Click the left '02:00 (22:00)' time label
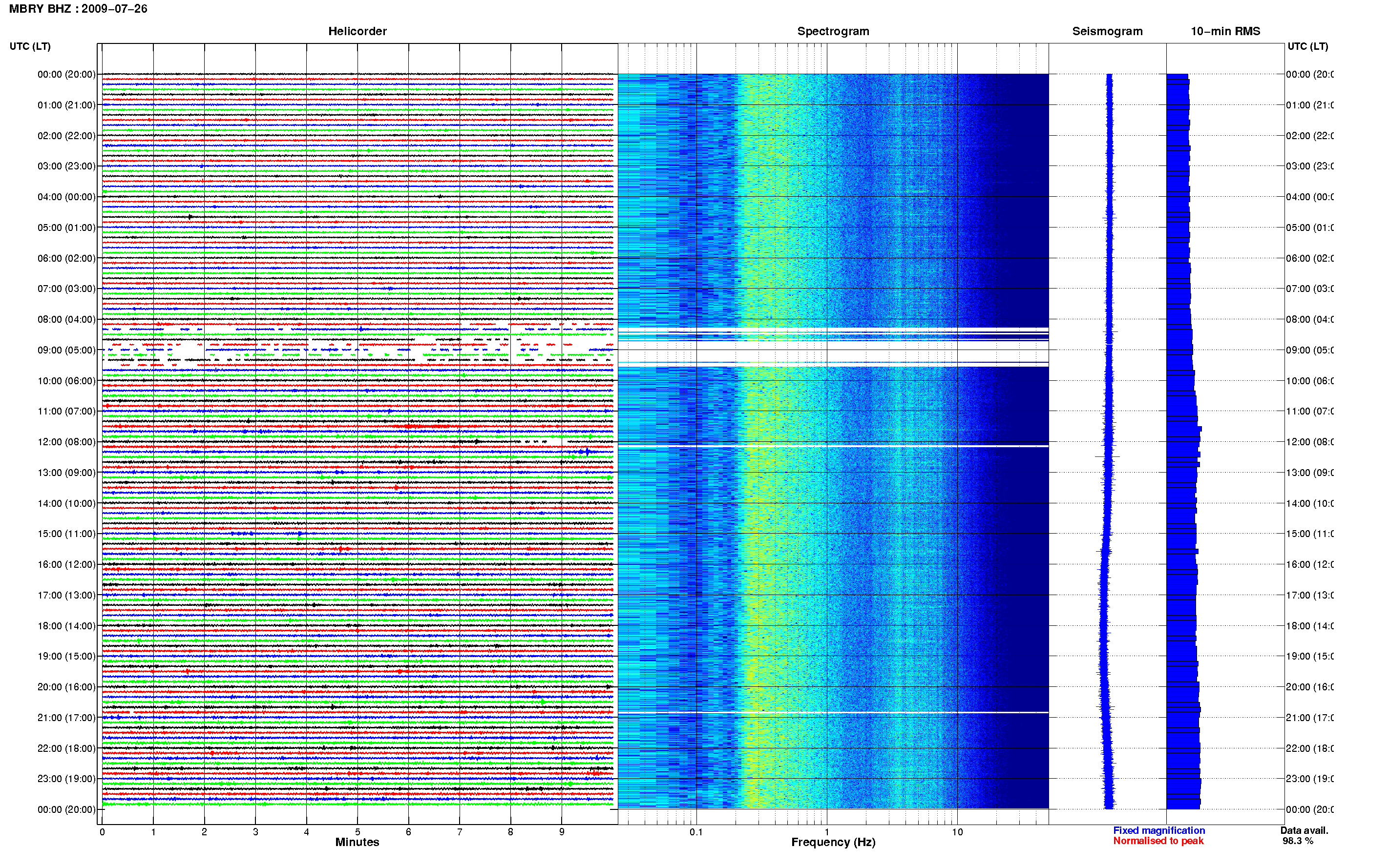 click(x=66, y=136)
